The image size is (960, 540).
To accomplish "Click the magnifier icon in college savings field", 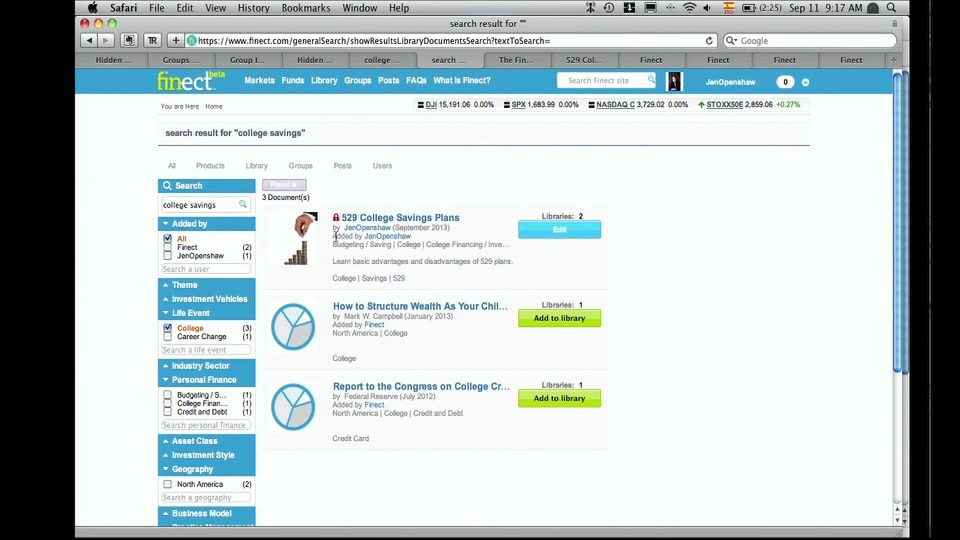I will click(243, 204).
